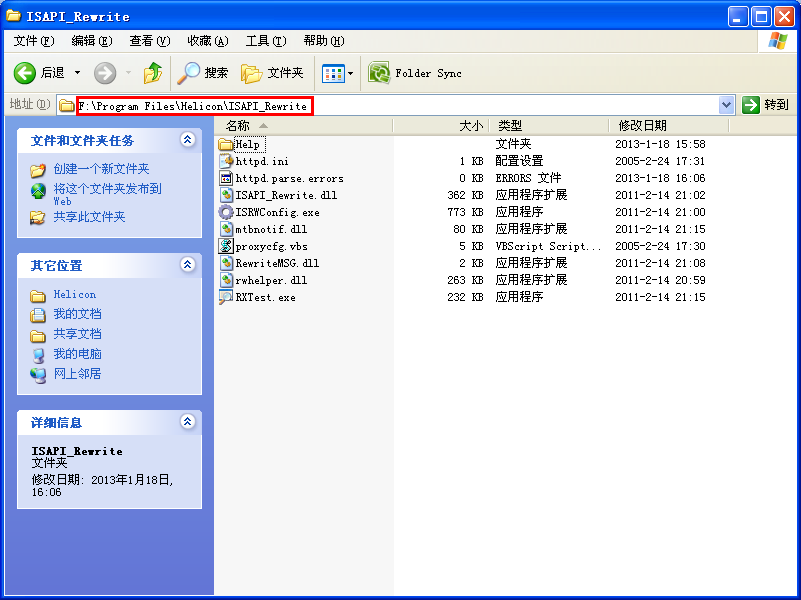Click the My Documents (我的文档) icon
This screenshot has height=600, width=801.
point(38,315)
